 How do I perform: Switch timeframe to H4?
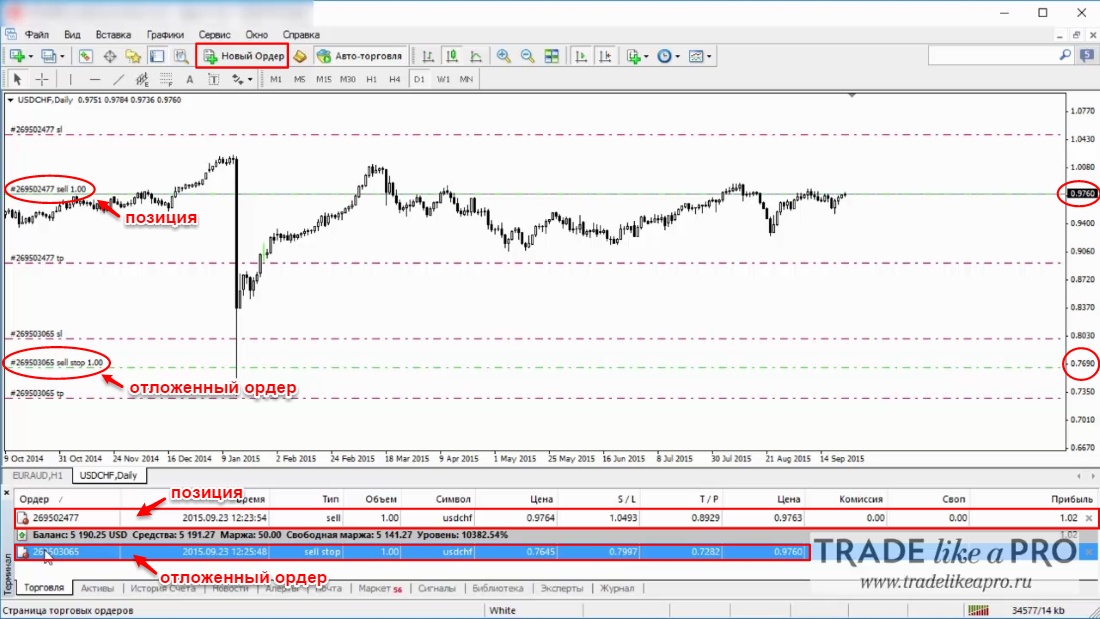[x=394, y=79]
